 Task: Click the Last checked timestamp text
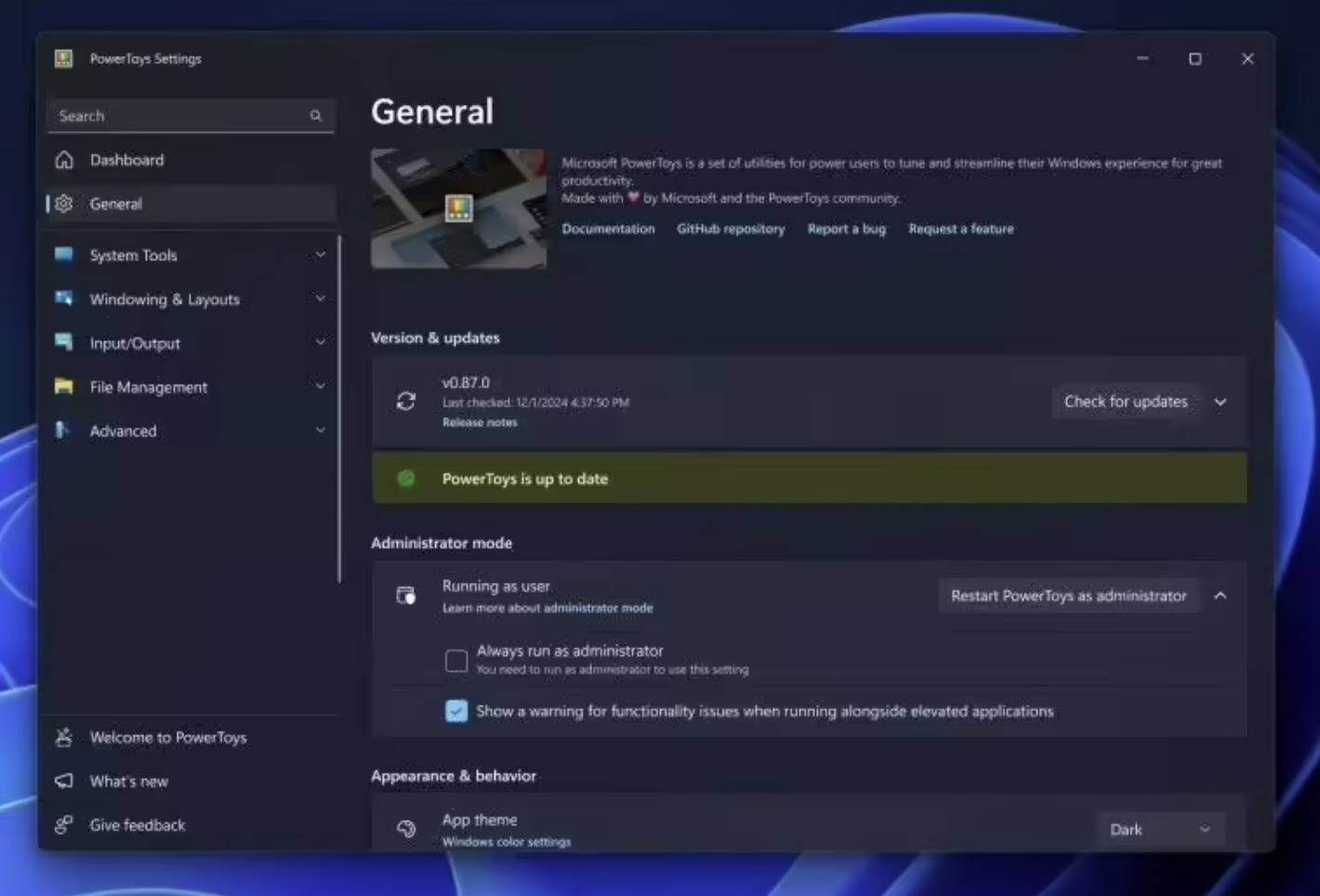[535, 402]
